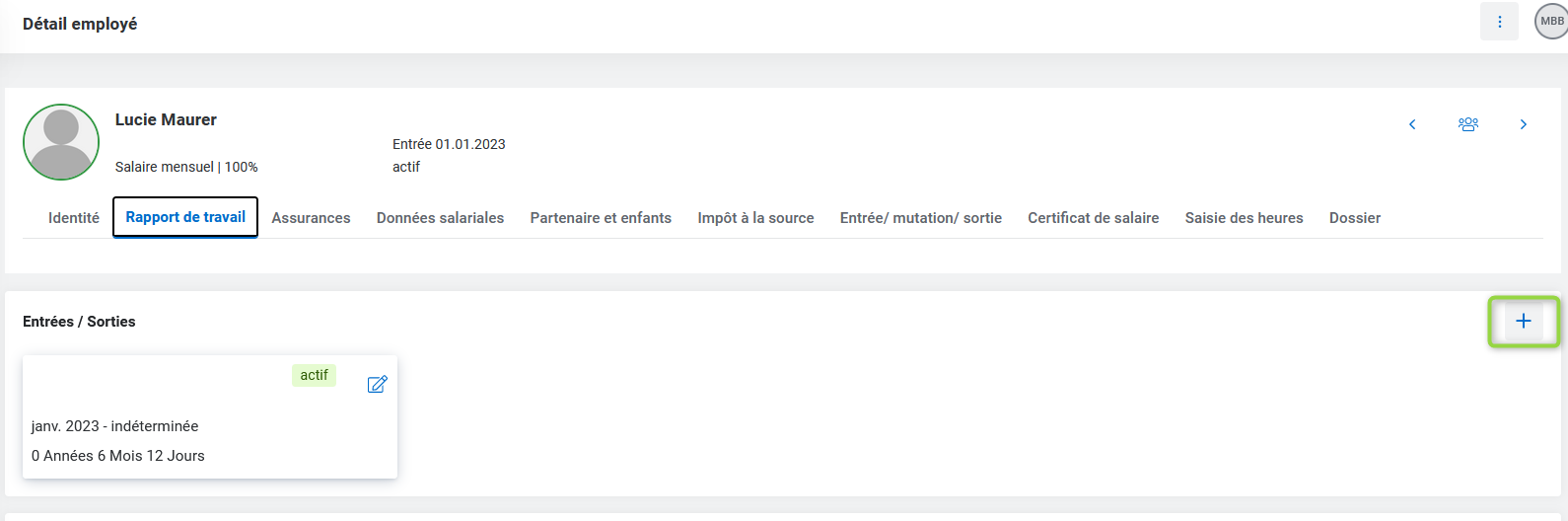Add a new entry with plus icon
Image resolution: width=1568 pixels, height=521 pixels.
(1524, 321)
